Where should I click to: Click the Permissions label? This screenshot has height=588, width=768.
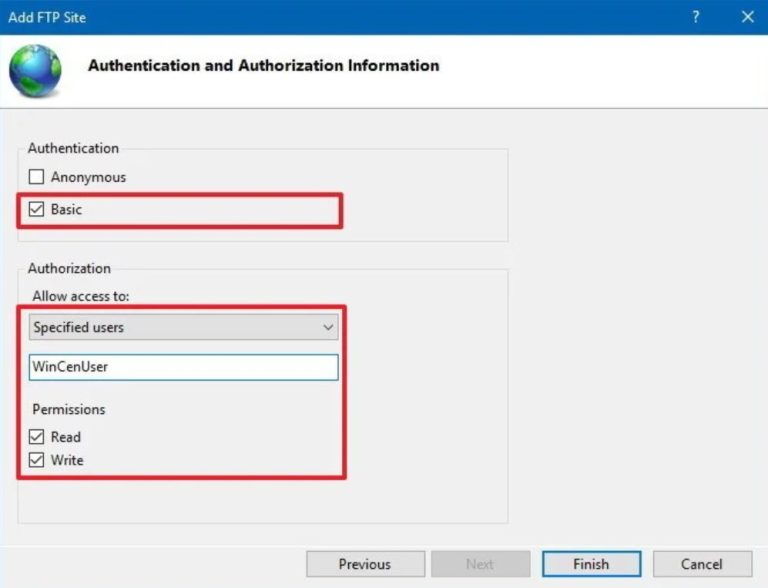(69, 410)
